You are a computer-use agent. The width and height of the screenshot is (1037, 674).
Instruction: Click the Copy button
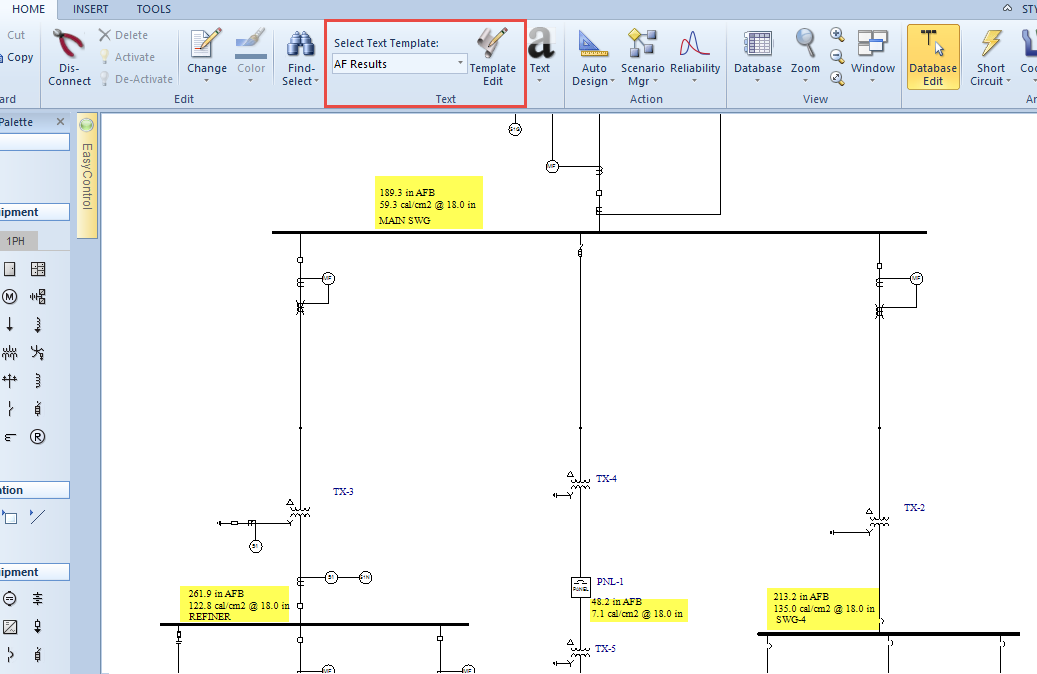(20, 57)
